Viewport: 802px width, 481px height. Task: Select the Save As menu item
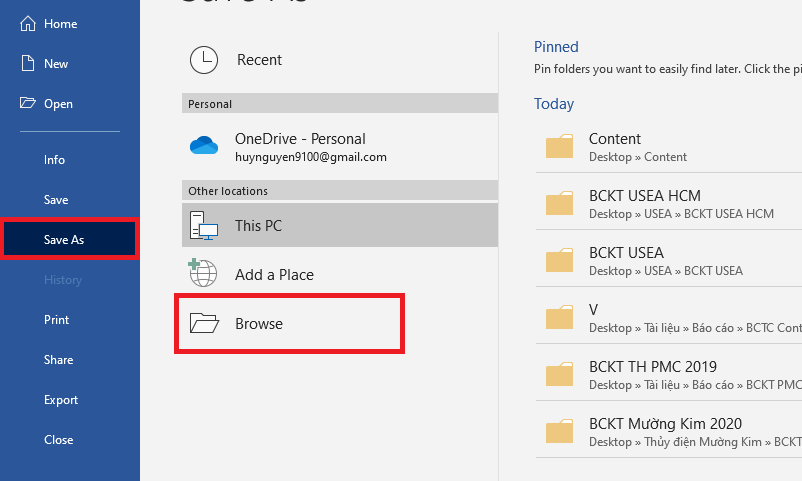[70, 239]
